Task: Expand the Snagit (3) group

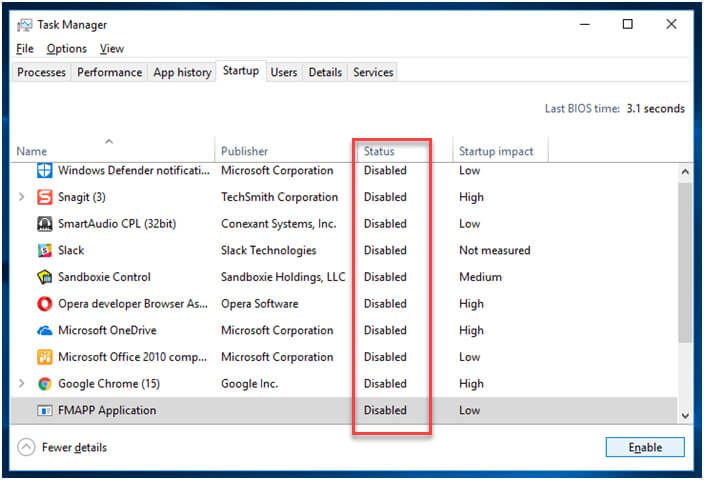Action: pyautogui.click(x=21, y=197)
